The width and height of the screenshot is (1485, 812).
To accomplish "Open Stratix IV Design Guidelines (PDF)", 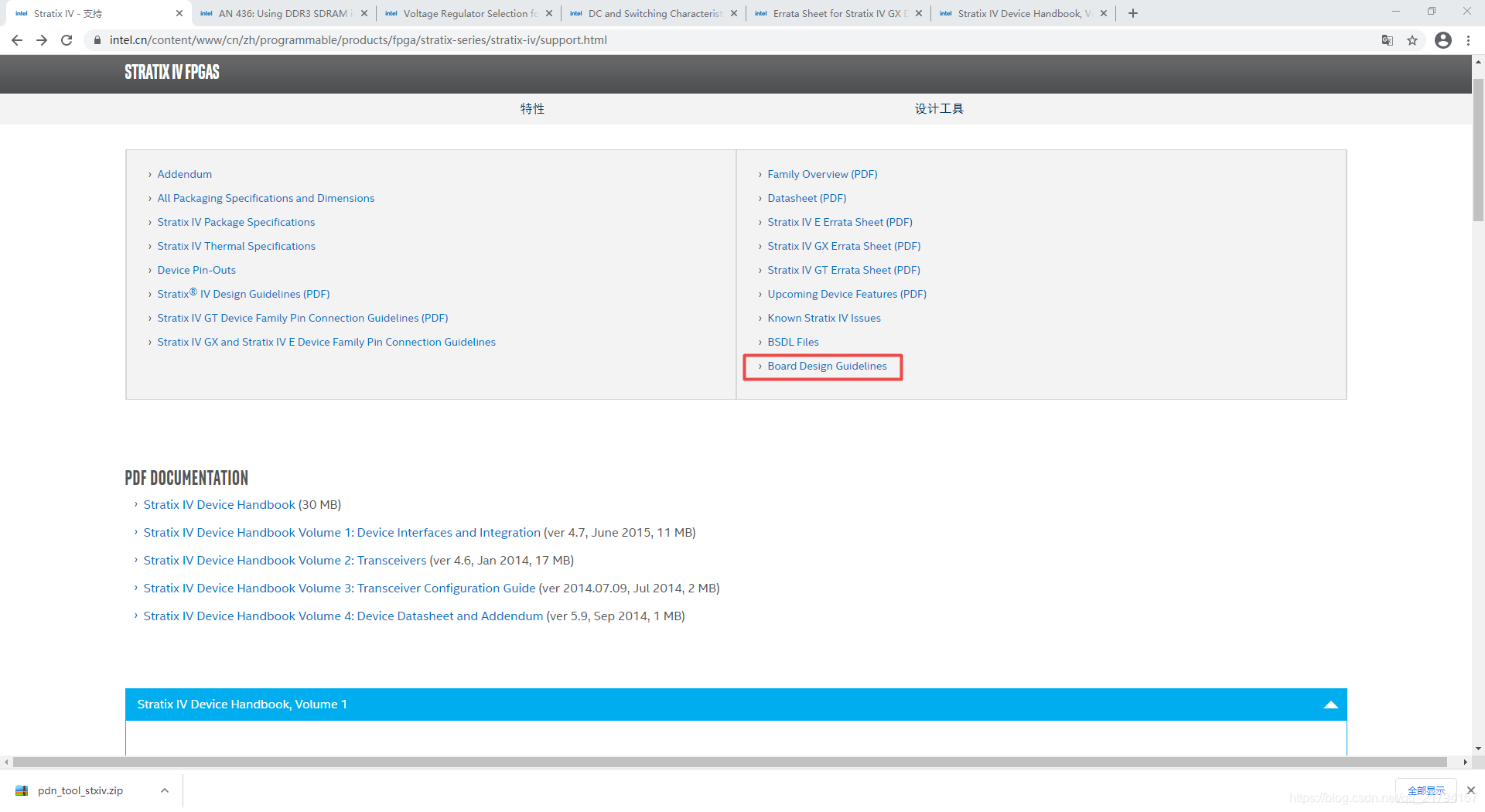I will click(x=244, y=294).
